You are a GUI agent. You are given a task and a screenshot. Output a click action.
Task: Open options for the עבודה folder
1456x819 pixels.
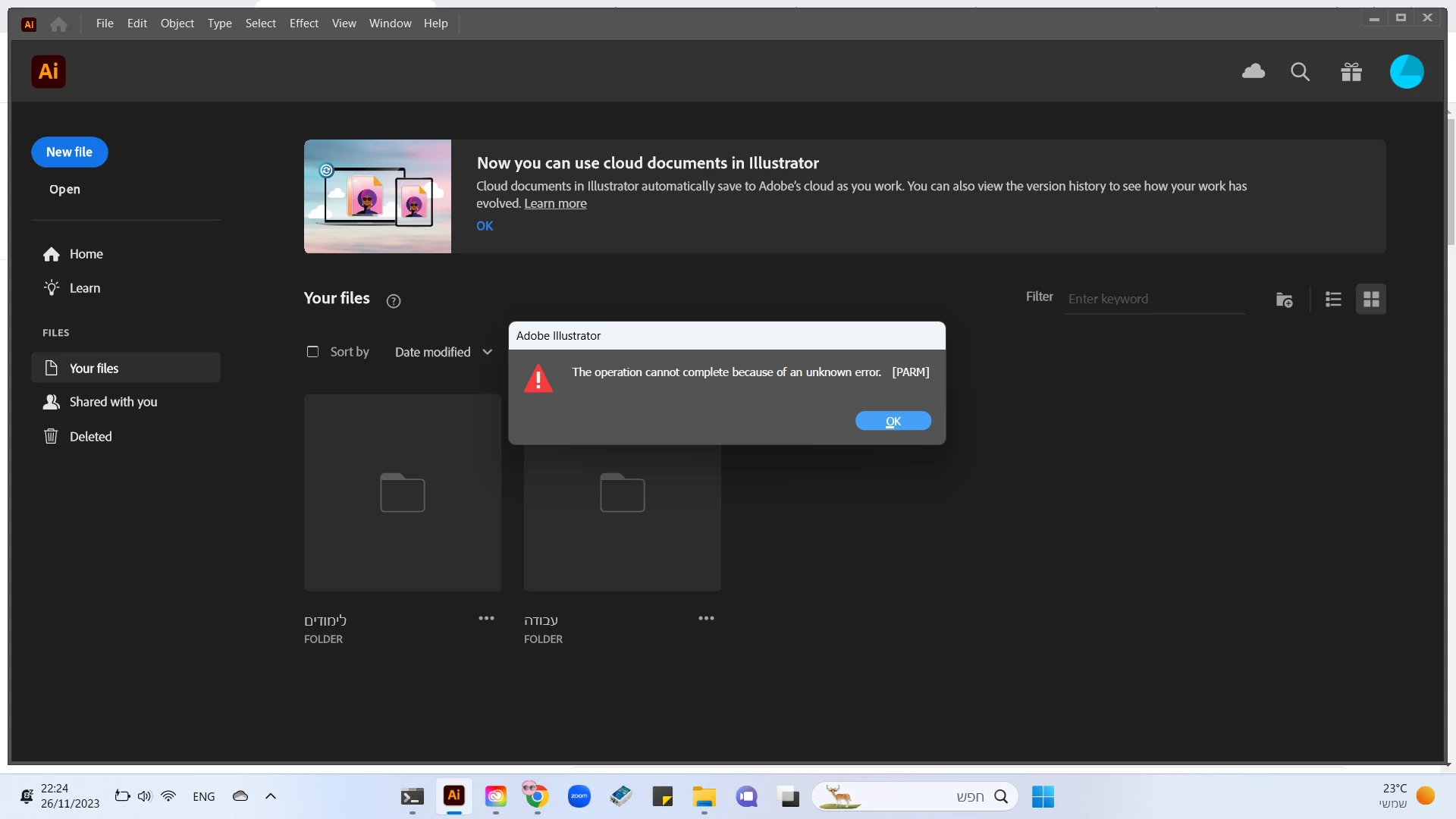click(x=706, y=619)
